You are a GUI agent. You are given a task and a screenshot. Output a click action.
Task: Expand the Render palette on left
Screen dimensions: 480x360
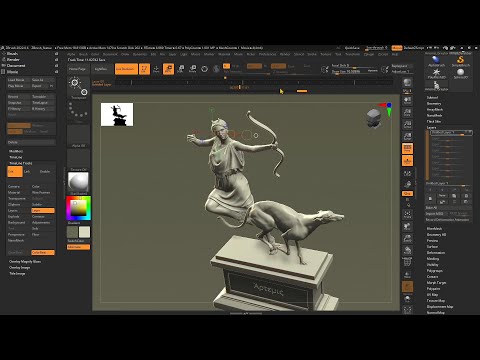point(13,60)
